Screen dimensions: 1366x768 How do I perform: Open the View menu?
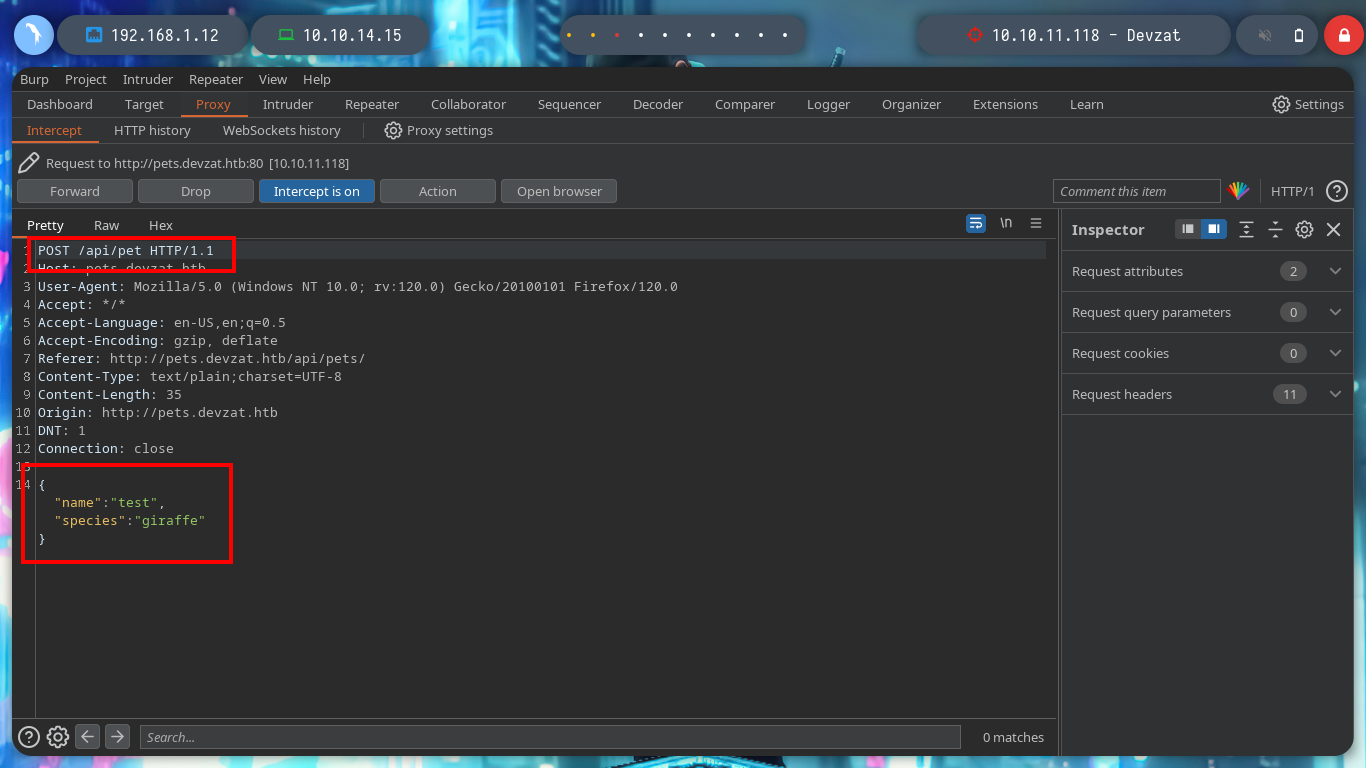(x=273, y=79)
